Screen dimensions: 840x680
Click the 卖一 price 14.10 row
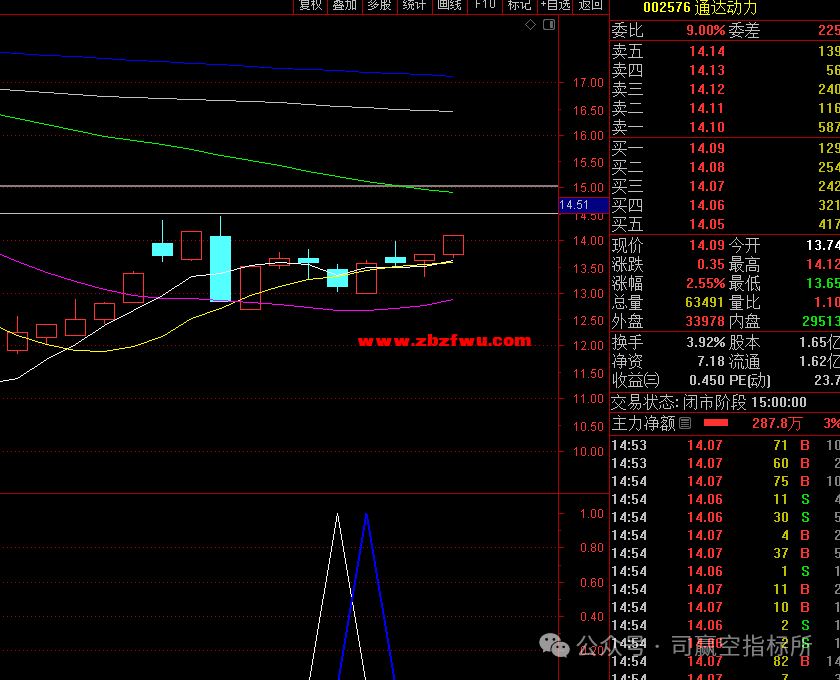tap(706, 127)
